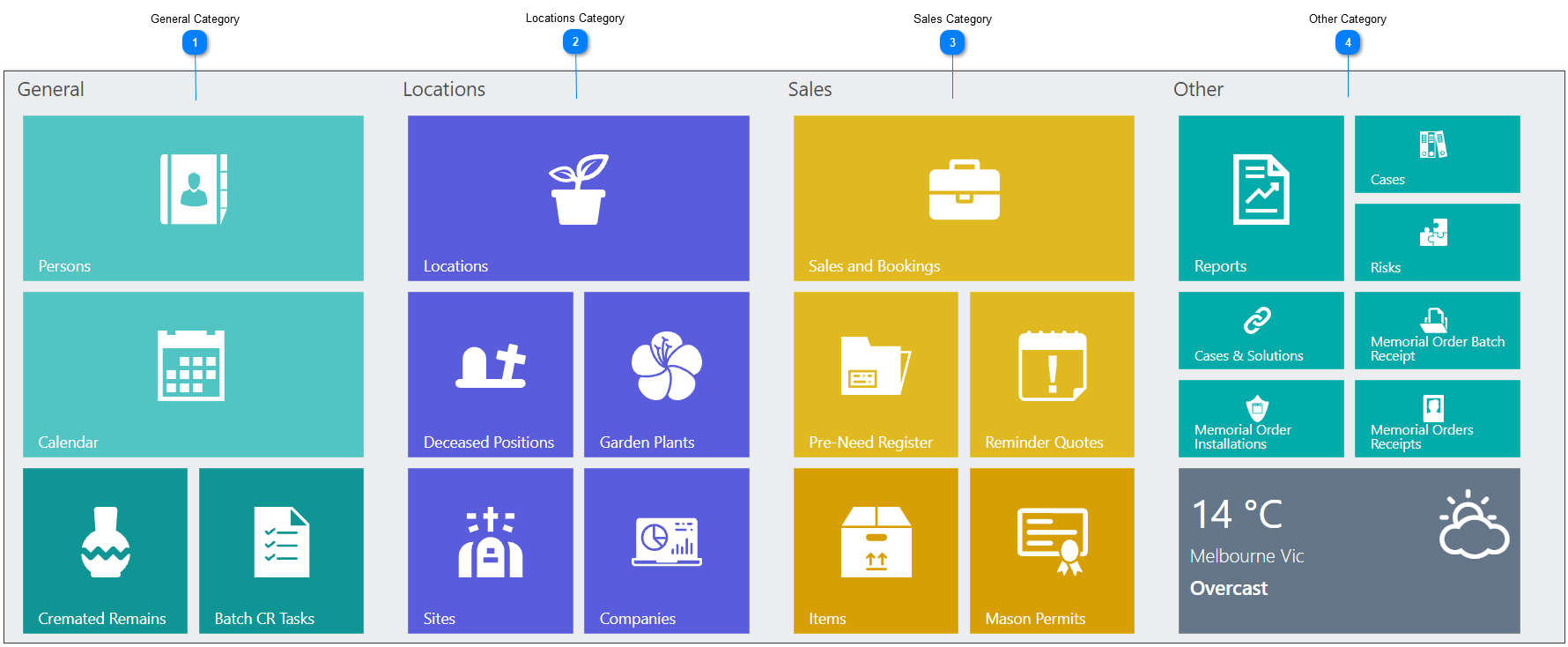Click the Pre-Need Register label
The image size is (1568, 647).
[x=870, y=442]
